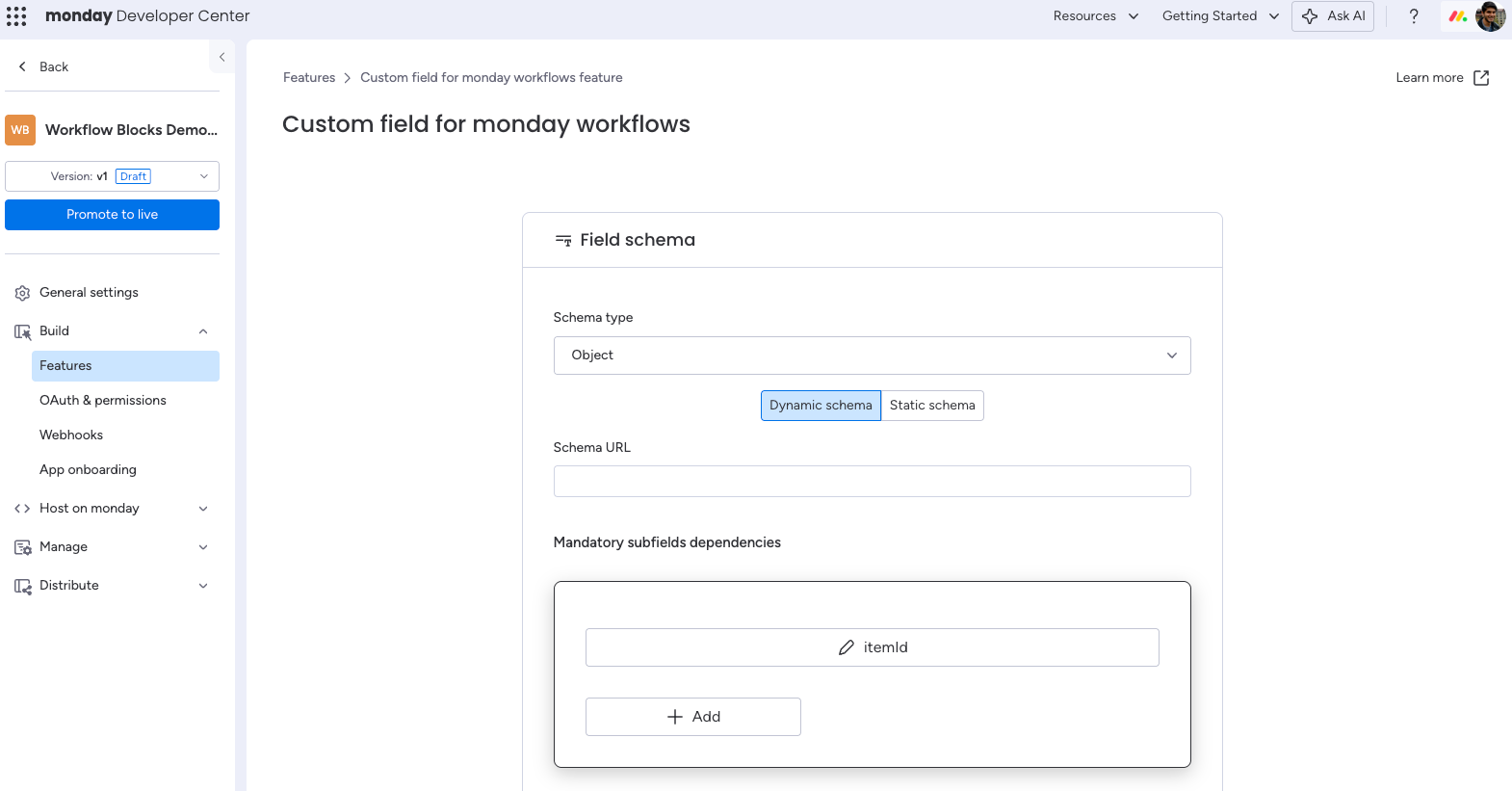Viewport: 1512px width, 791px height.
Task: Click the Workflow Blocks Demo app name
Action: pos(132,130)
